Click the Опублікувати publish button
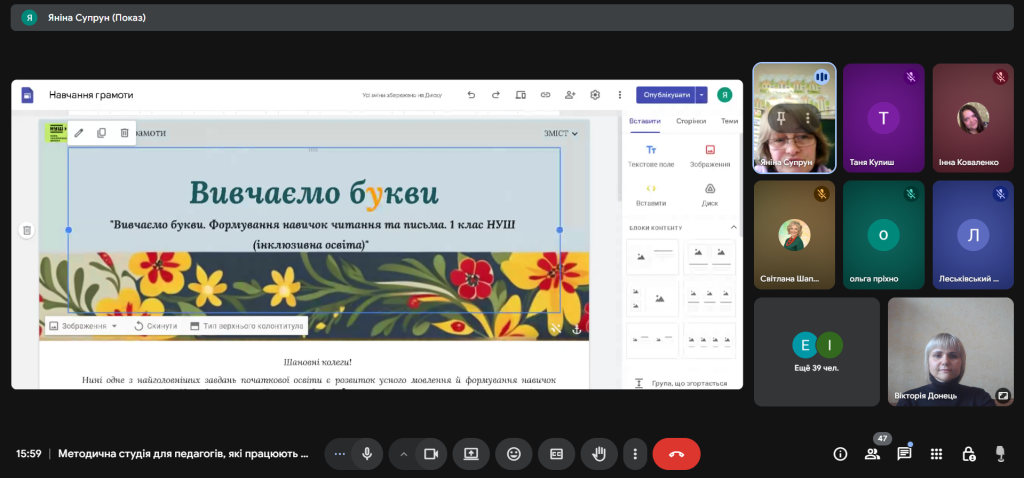Screen dimensions: 1024x478 tap(666, 95)
